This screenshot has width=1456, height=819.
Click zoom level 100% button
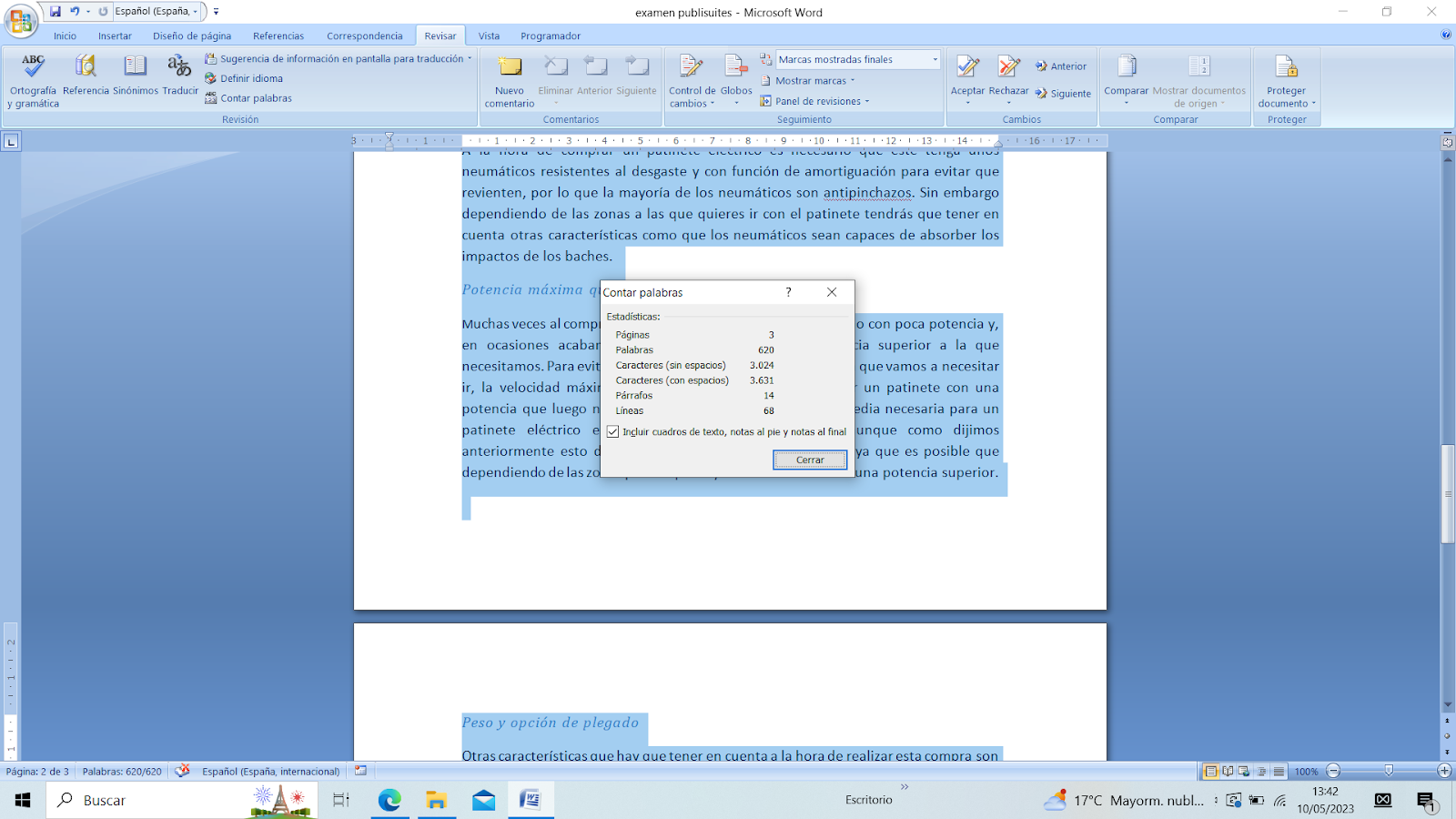(x=1306, y=772)
